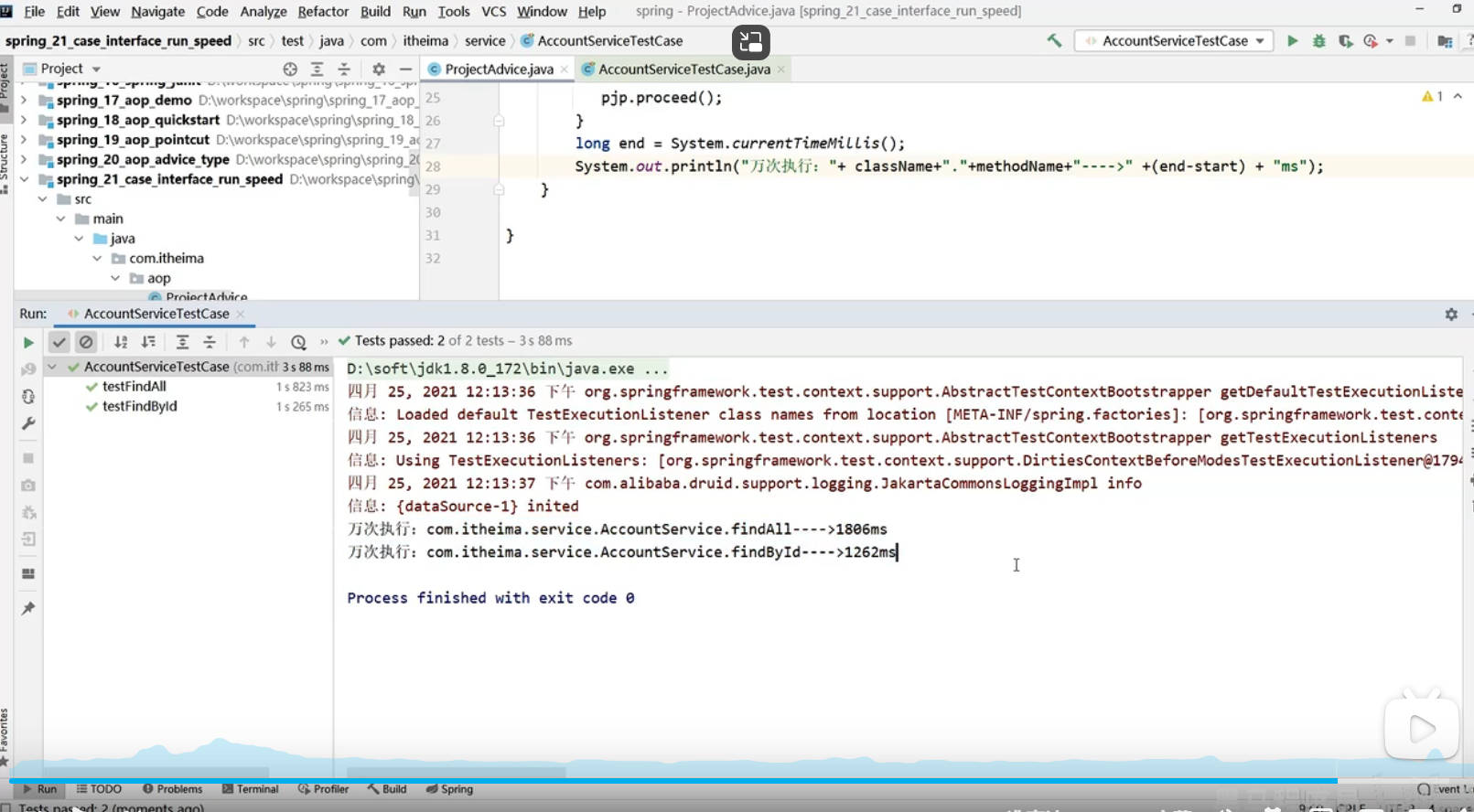This screenshot has width=1474, height=812.
Task: Hide the Project tool window
Action: click(x=405, y=69)
